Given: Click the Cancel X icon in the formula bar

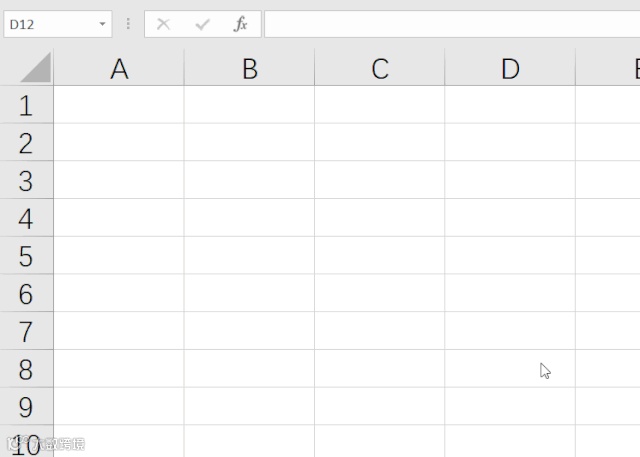Looking at the screenshot, I should click(x=164, y=24).
